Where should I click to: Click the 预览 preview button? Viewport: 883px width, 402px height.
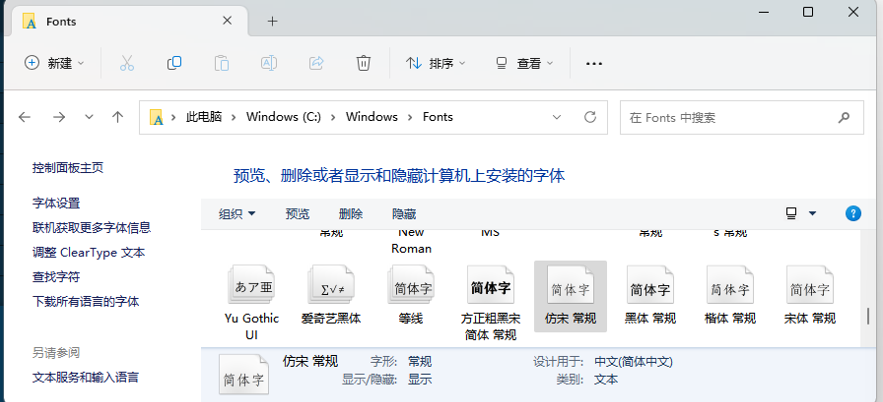point(297,214)
